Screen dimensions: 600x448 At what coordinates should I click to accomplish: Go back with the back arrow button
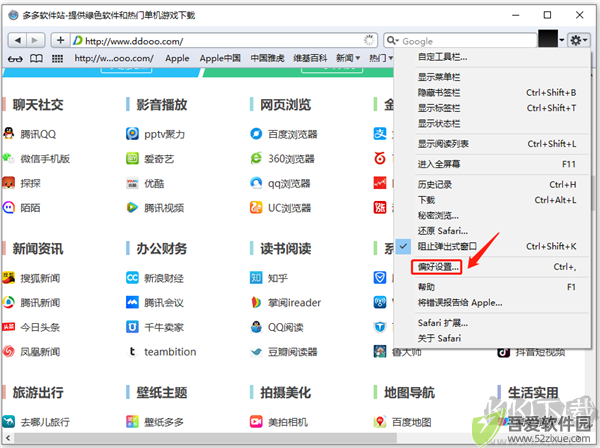click(x=17, y=40)
